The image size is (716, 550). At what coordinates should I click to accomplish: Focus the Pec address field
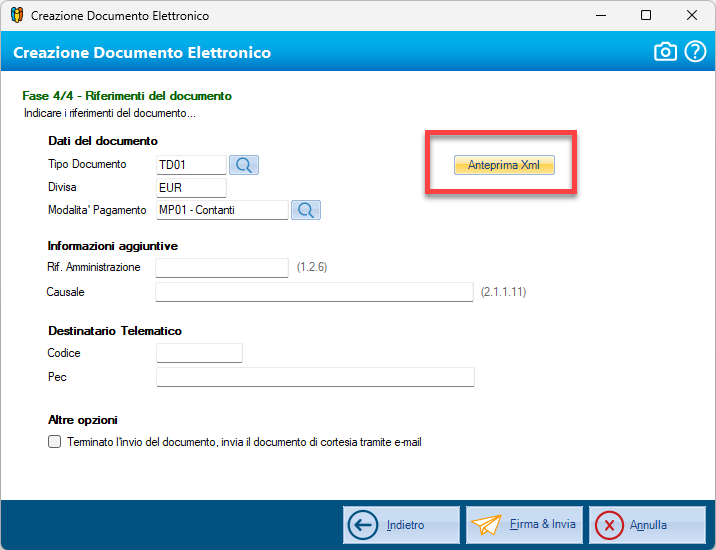315,377
